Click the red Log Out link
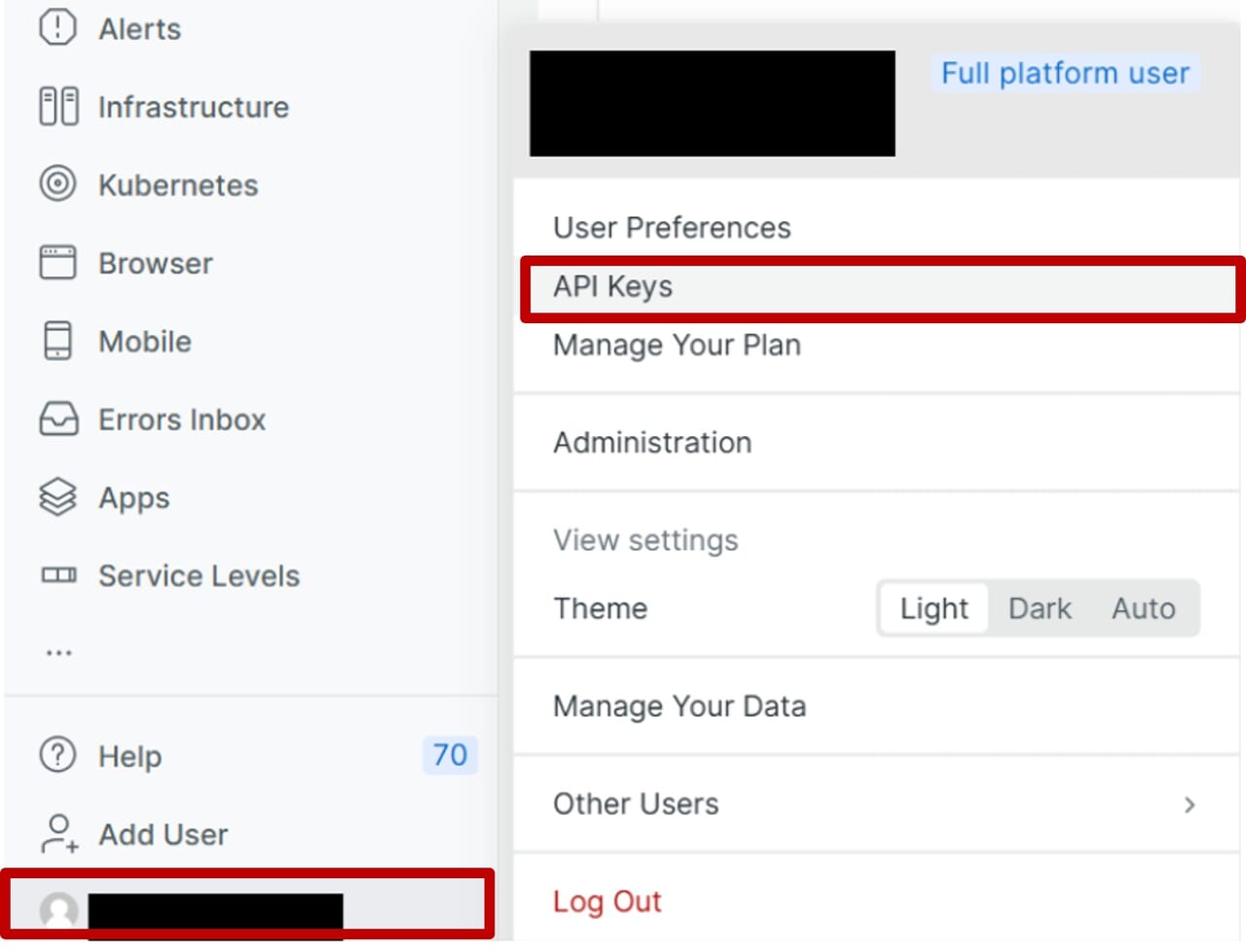The height and width of the screenshot is (952, 1246). tap(607, 901)
